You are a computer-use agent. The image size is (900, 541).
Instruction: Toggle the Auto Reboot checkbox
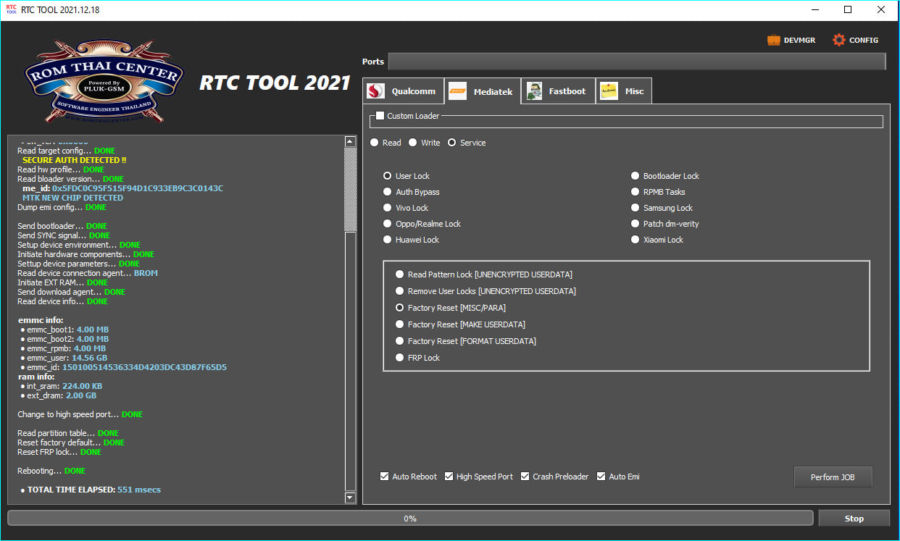(385, 477)
